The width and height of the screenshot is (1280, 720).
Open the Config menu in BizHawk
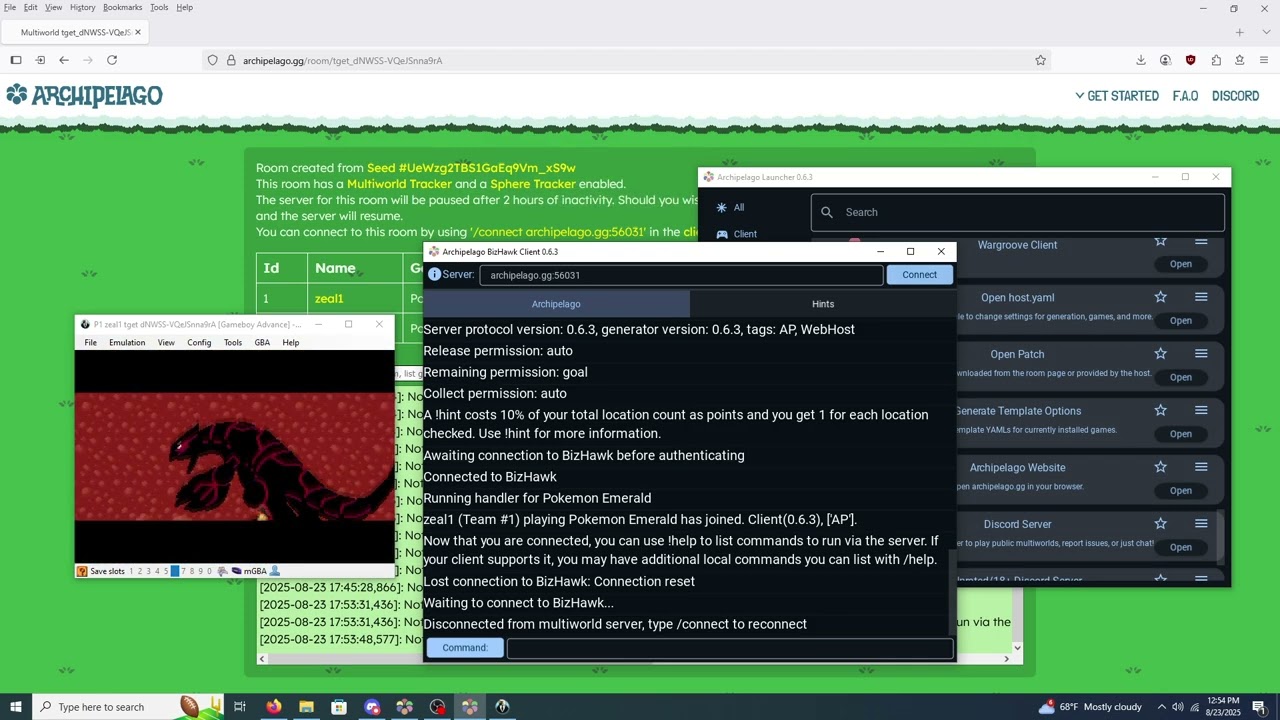[199, 342]
